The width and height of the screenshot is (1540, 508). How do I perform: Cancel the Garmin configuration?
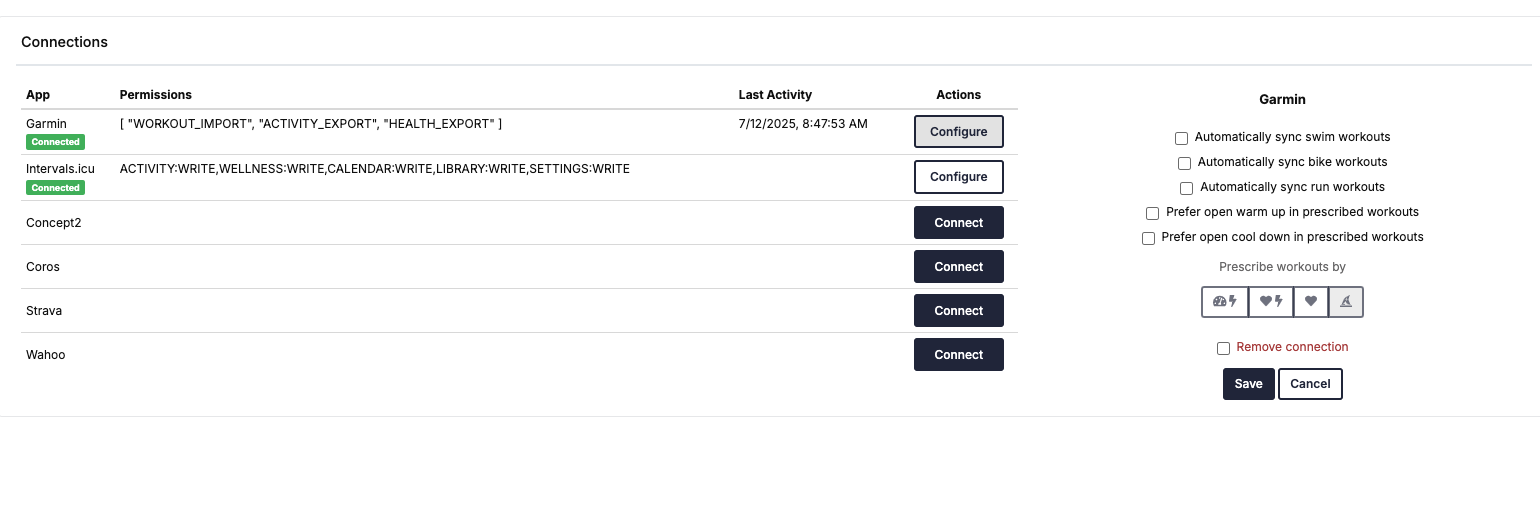tap(1310, 384)
